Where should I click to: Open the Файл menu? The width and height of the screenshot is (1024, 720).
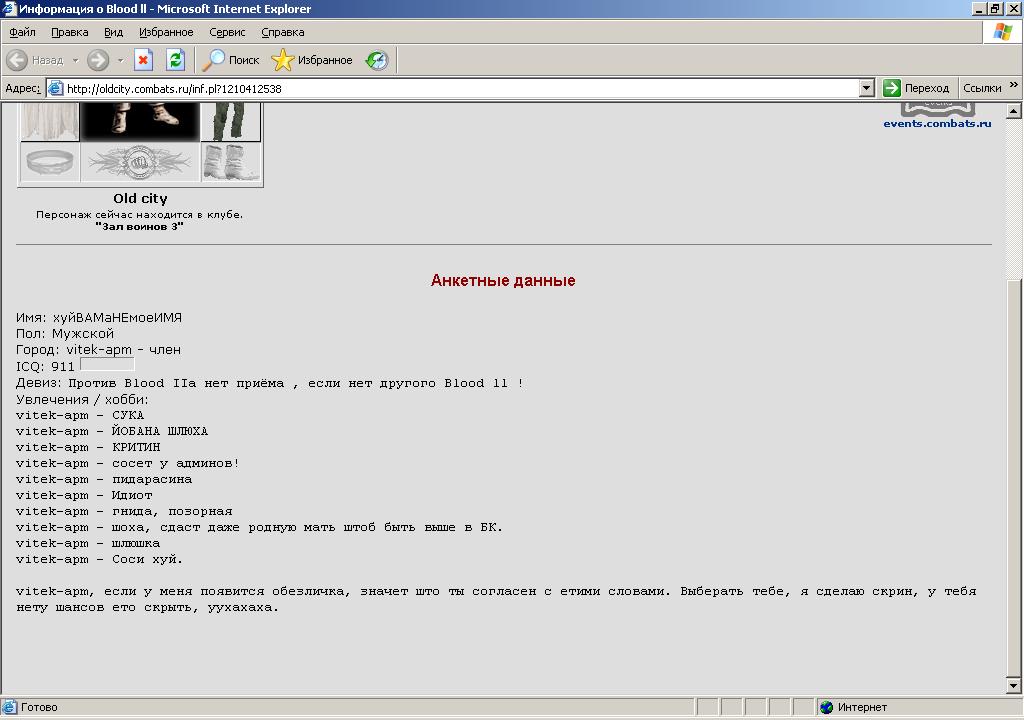[22, 32]
